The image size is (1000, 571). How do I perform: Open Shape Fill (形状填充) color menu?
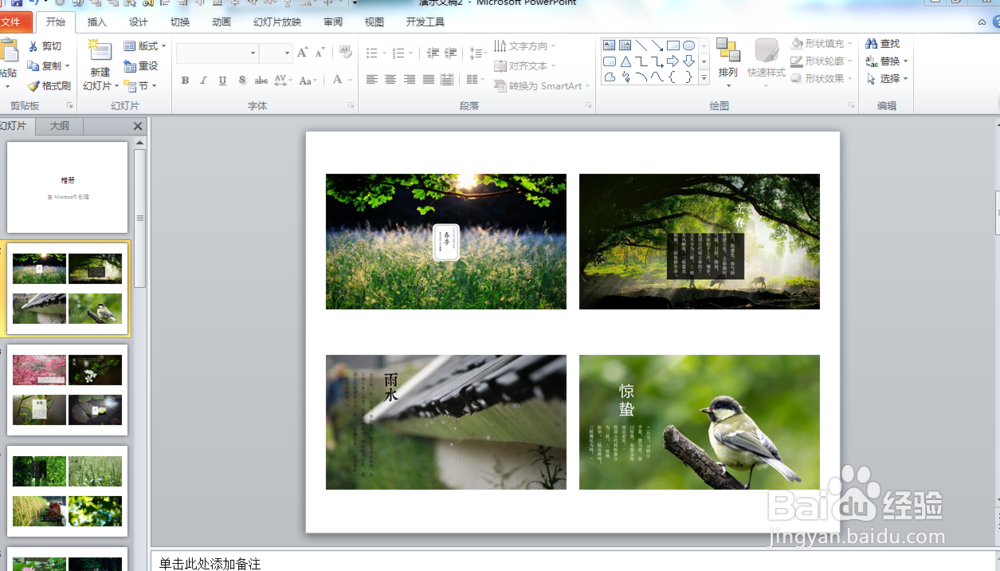(x=821, y=43)
